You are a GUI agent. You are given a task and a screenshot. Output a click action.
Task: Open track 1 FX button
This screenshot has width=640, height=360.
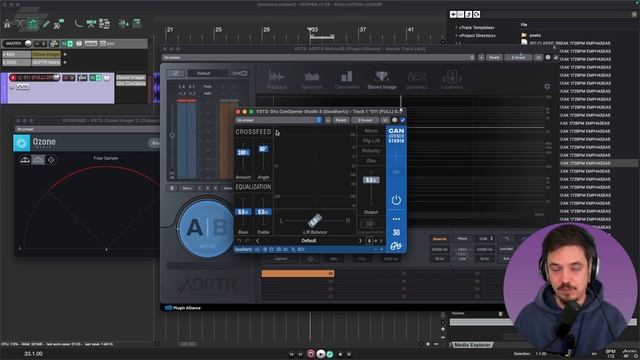(92, 77)
